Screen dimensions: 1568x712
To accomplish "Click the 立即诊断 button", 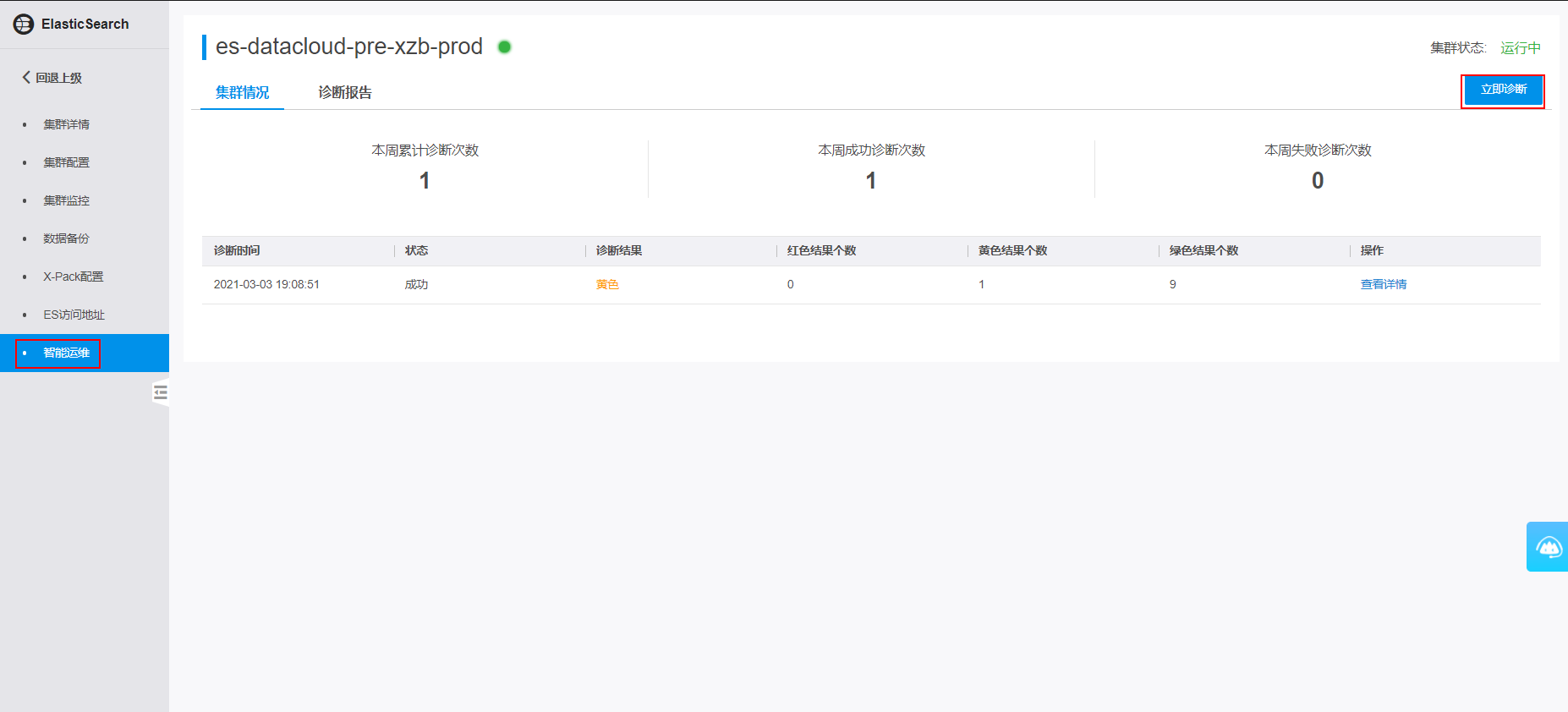I will 1504,90.
